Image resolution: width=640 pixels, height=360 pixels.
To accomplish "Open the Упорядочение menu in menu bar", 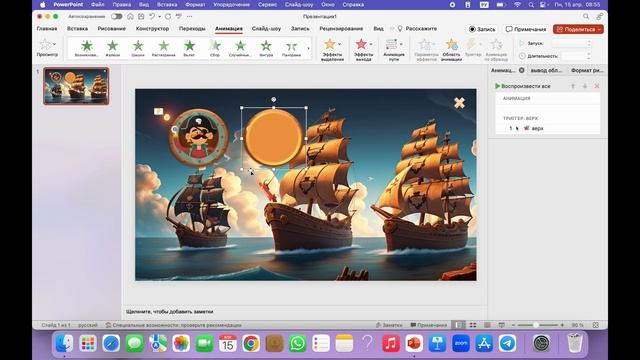I will [x=231, y=5].
